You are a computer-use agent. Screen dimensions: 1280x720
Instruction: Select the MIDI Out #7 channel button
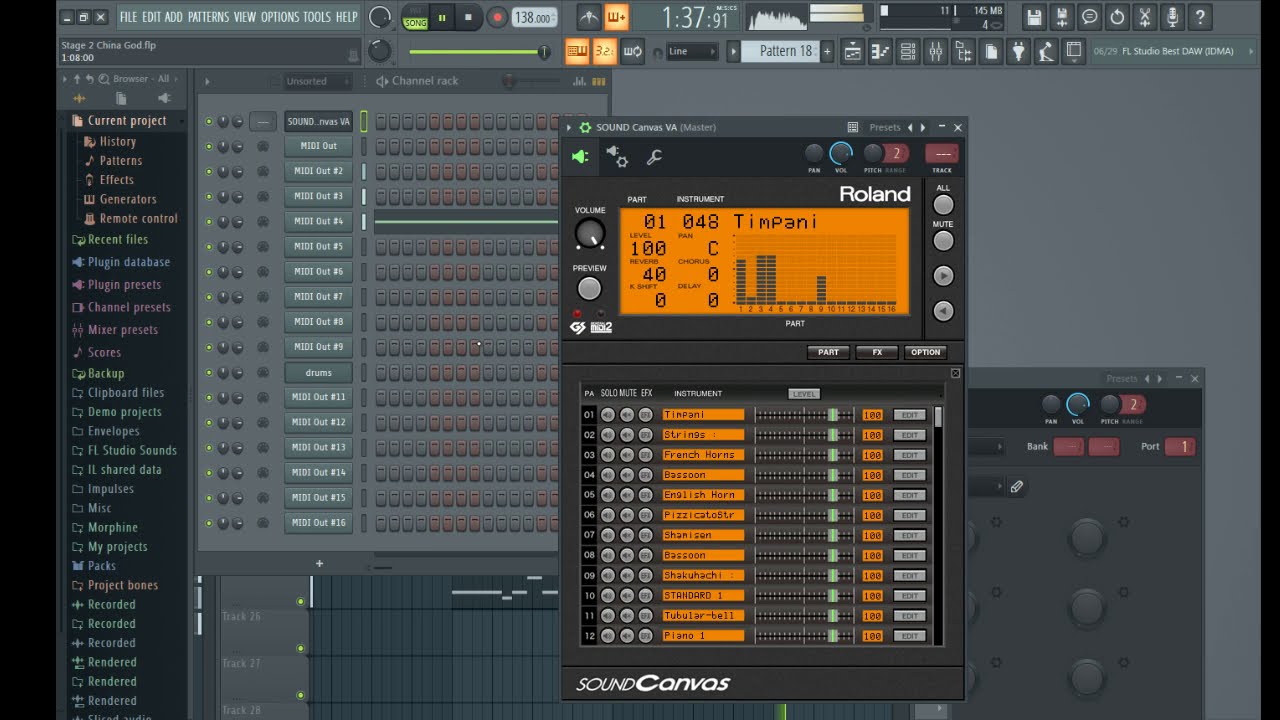(318, 297)
